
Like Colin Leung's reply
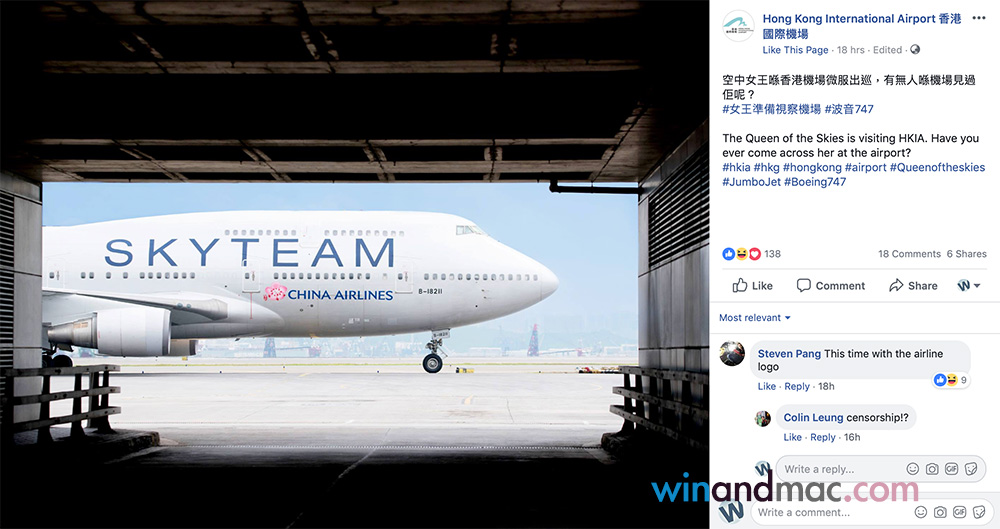pyautogui.click(x=793, y=437)
